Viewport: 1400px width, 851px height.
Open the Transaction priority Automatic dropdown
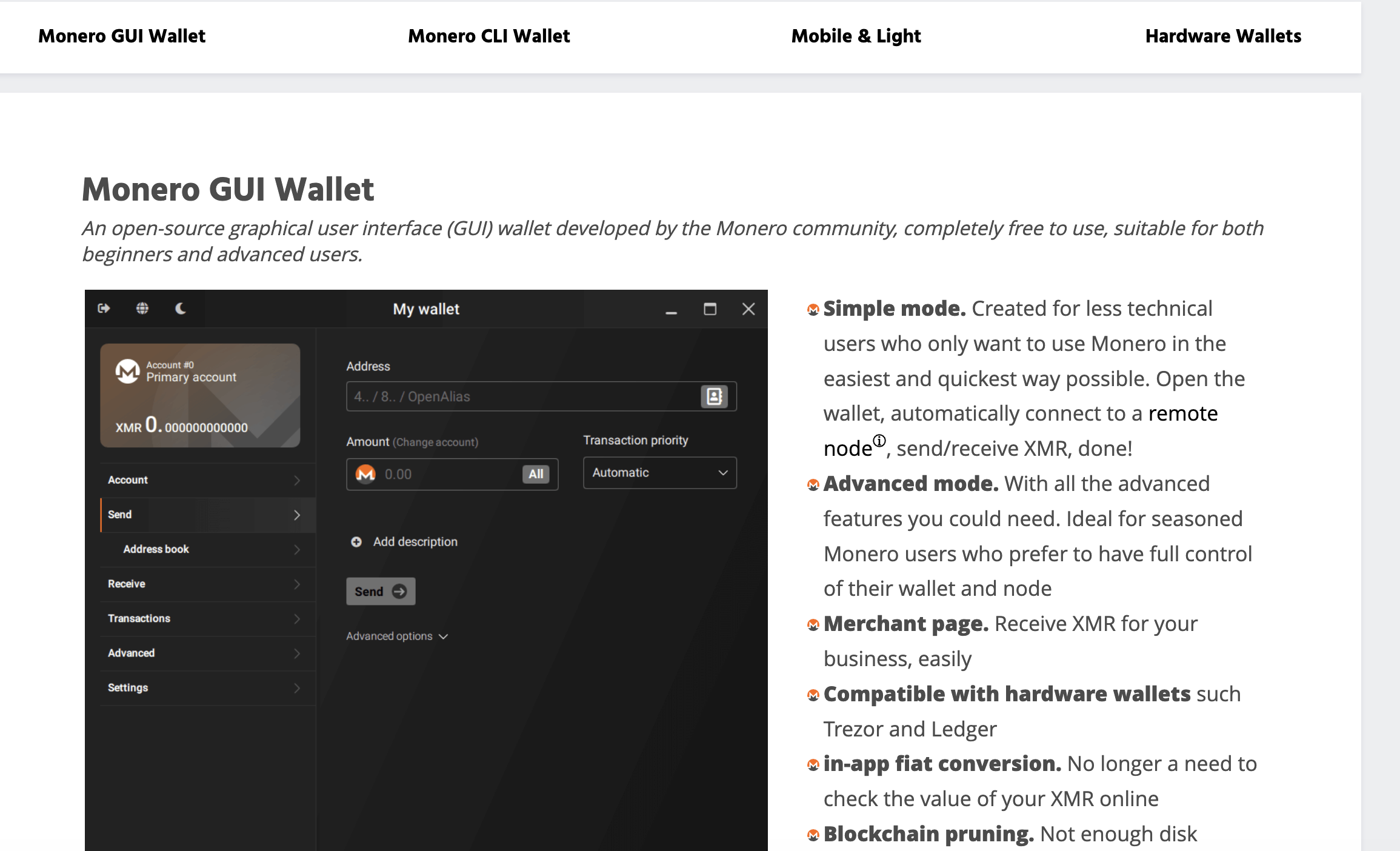tap(659, 473)
